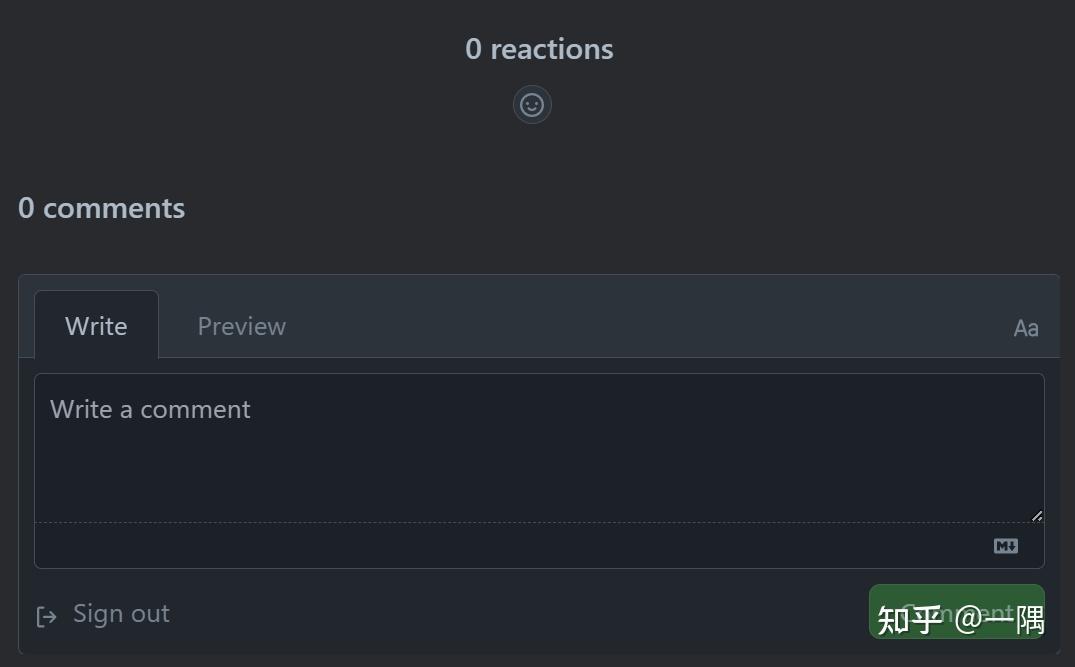Screen dimensions: 1075x667
Task: Click the "Write a comment" placeholder text
Action: [x=150, y=410]
